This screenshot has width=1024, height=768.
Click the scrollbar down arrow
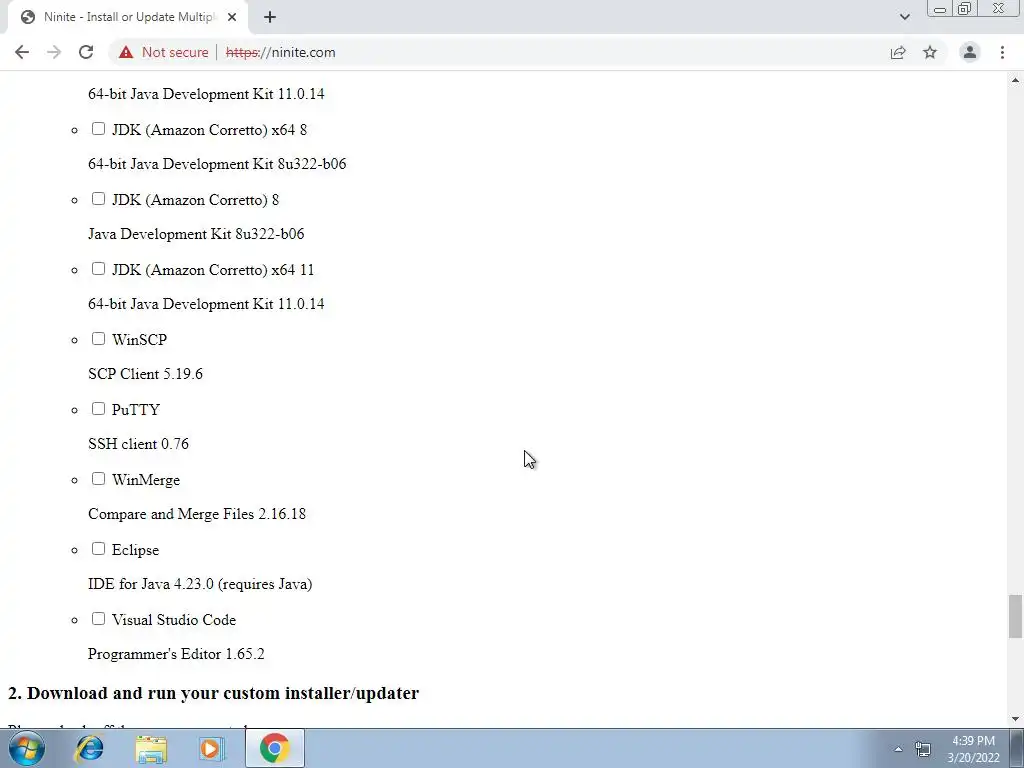tap(1015, 719)
